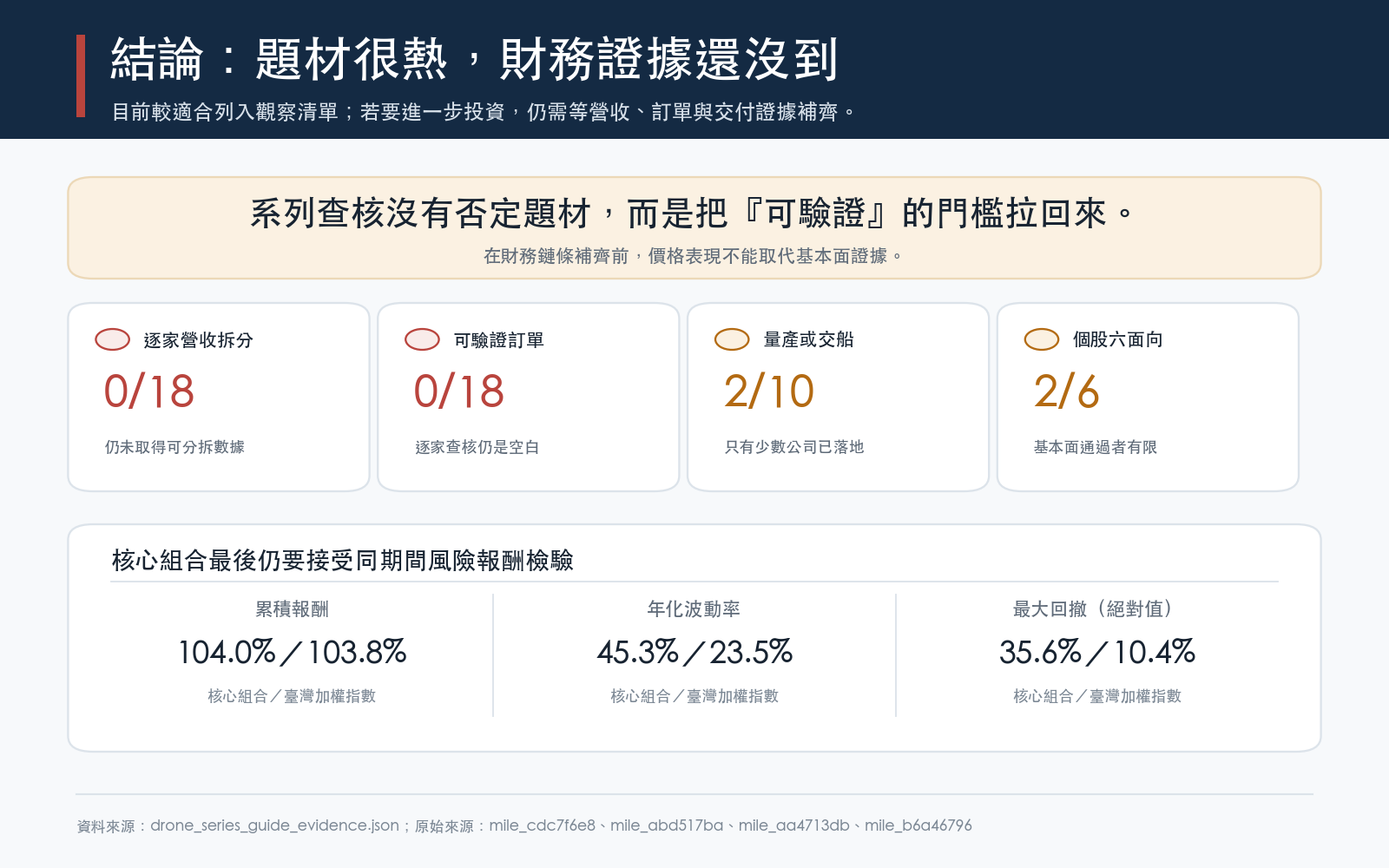The height and width of the screenshot is (868, 1389).
Task: Click the 個股六面向 card label
Action: pyautogui.click(x=1118, y=340)
